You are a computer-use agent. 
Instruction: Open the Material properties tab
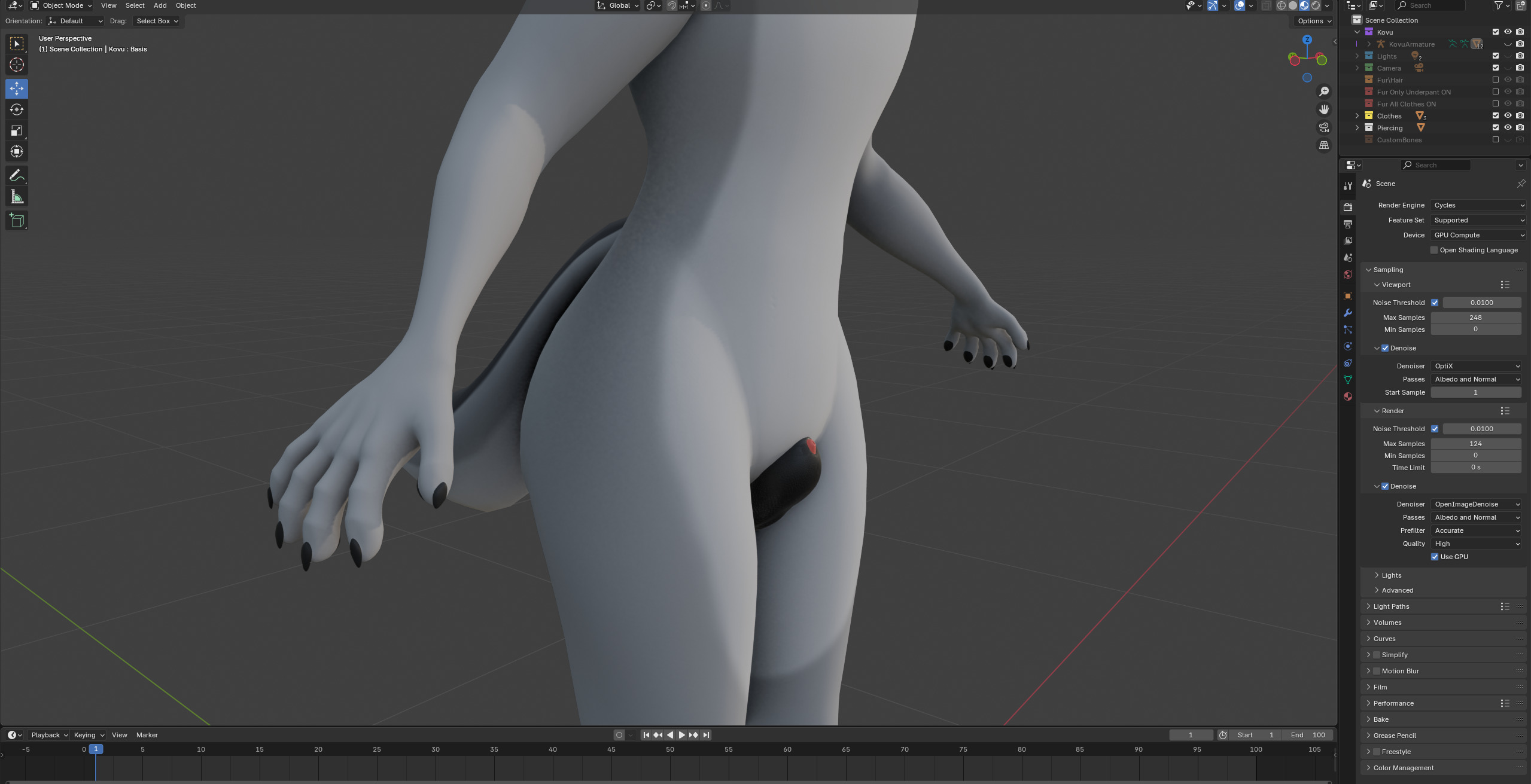click(x=1347, y=396)
